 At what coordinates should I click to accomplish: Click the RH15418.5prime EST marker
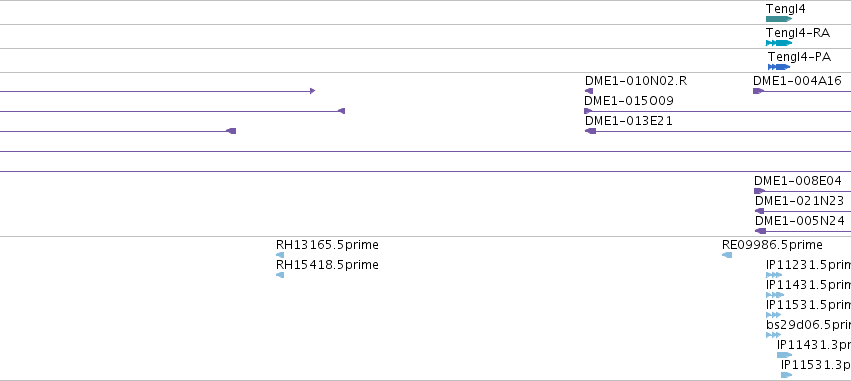pos(280,275)
